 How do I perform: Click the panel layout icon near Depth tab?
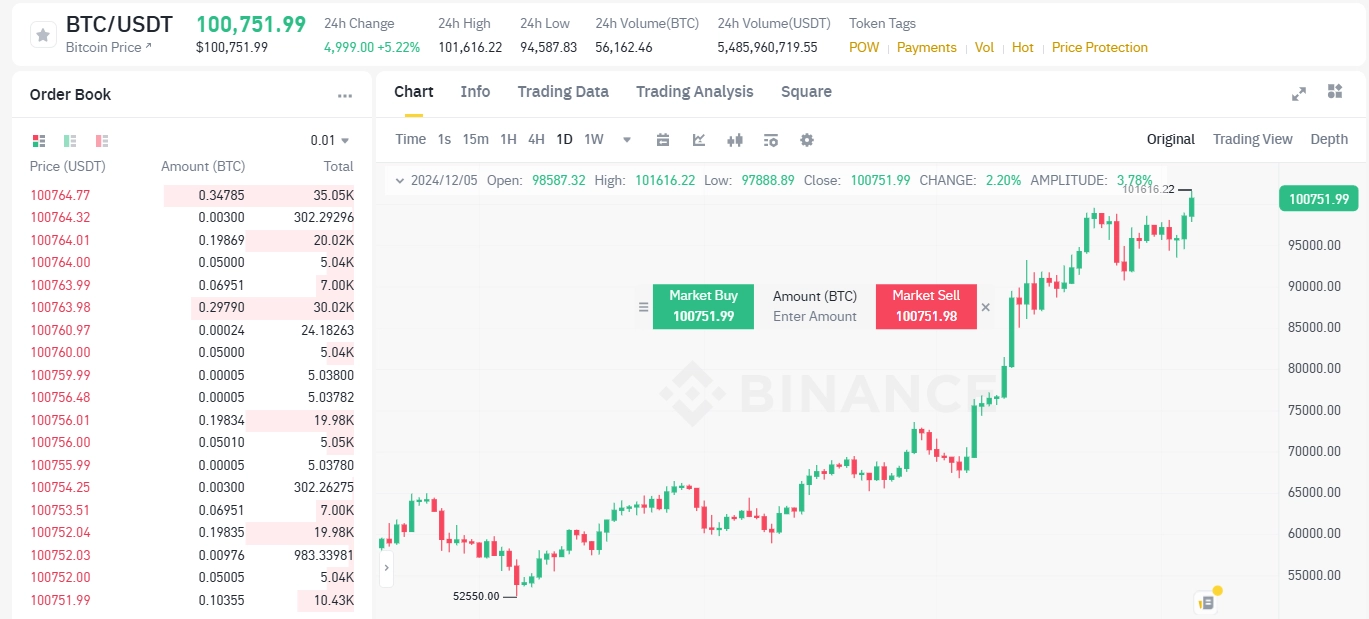1335,91
